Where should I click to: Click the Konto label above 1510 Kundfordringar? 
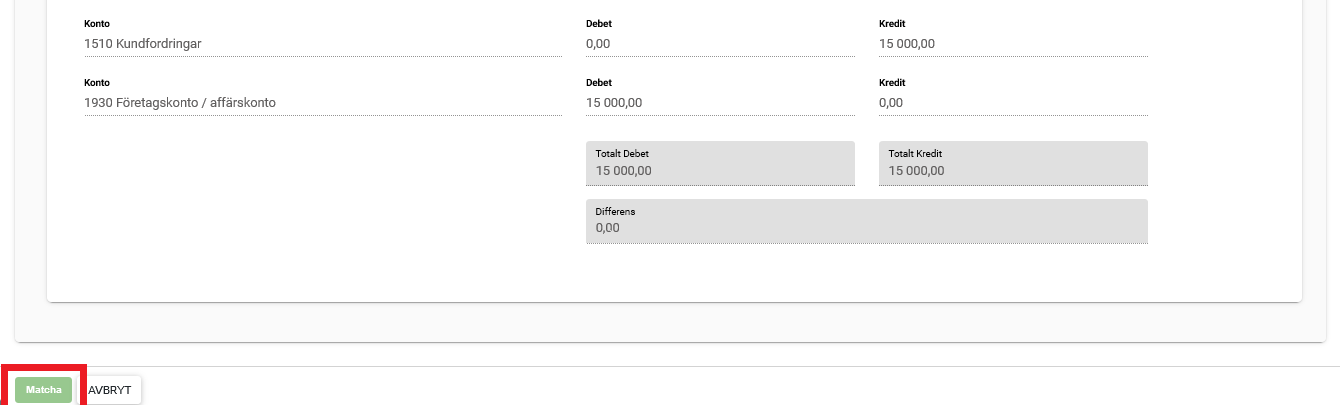[x=97, y=24]
